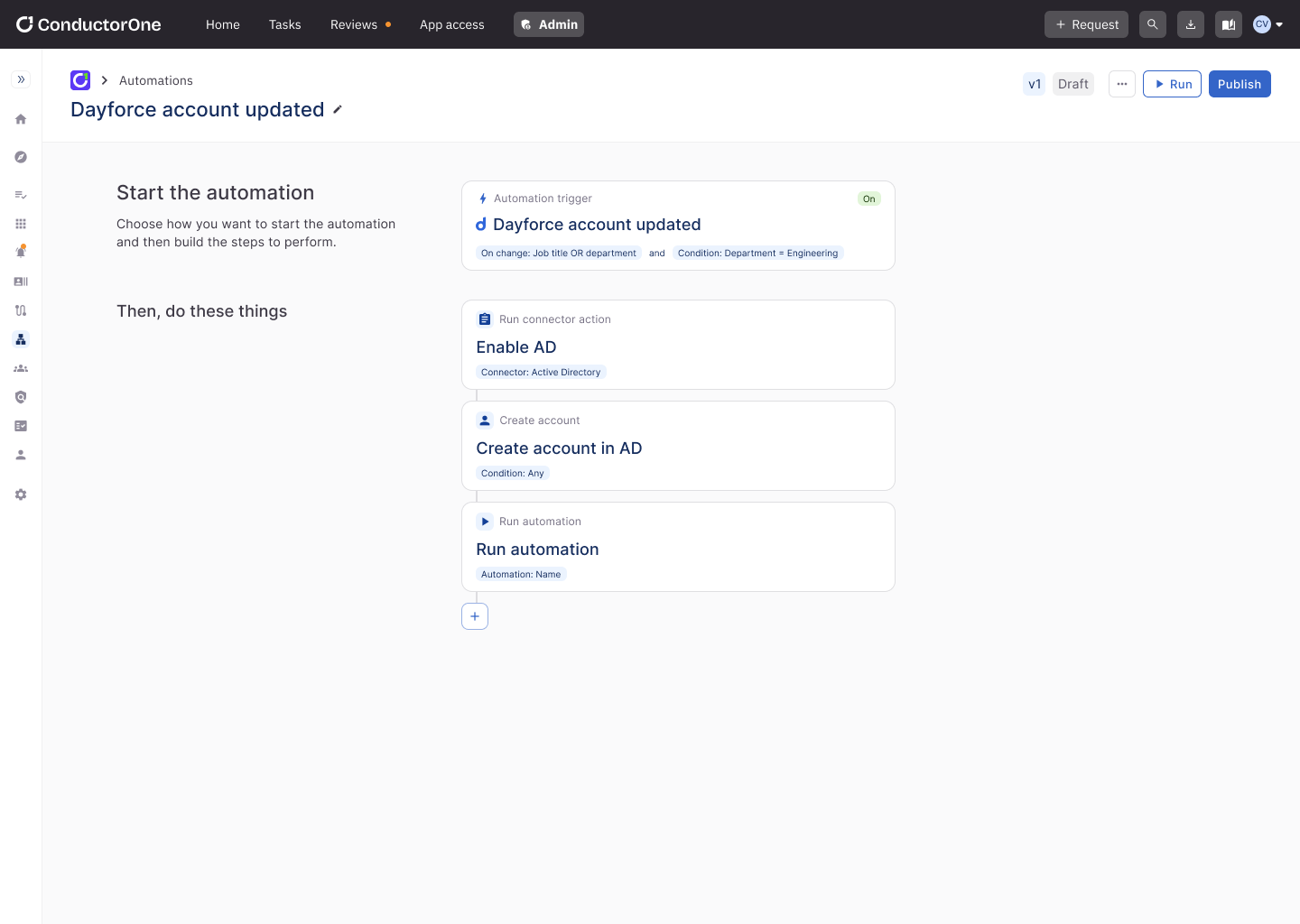The height and width of the screenshot is (924, 1300).
Task: Click the v1 version badge
Action: [1035, 84]
